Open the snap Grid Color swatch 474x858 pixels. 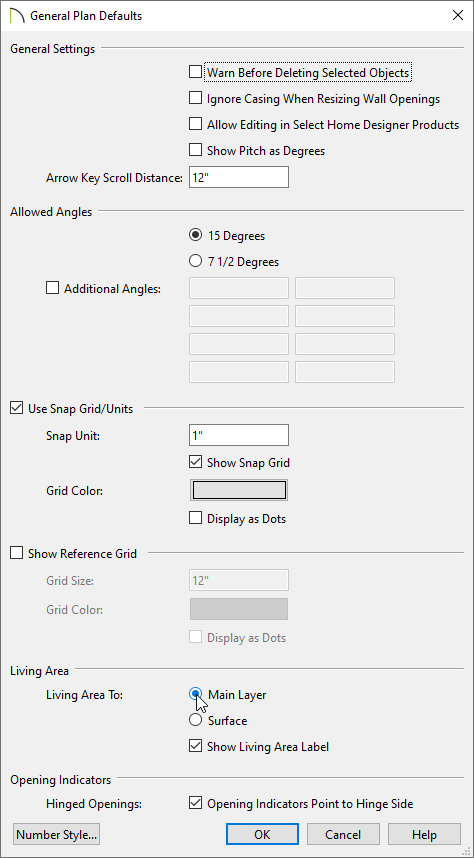(239, 490)
